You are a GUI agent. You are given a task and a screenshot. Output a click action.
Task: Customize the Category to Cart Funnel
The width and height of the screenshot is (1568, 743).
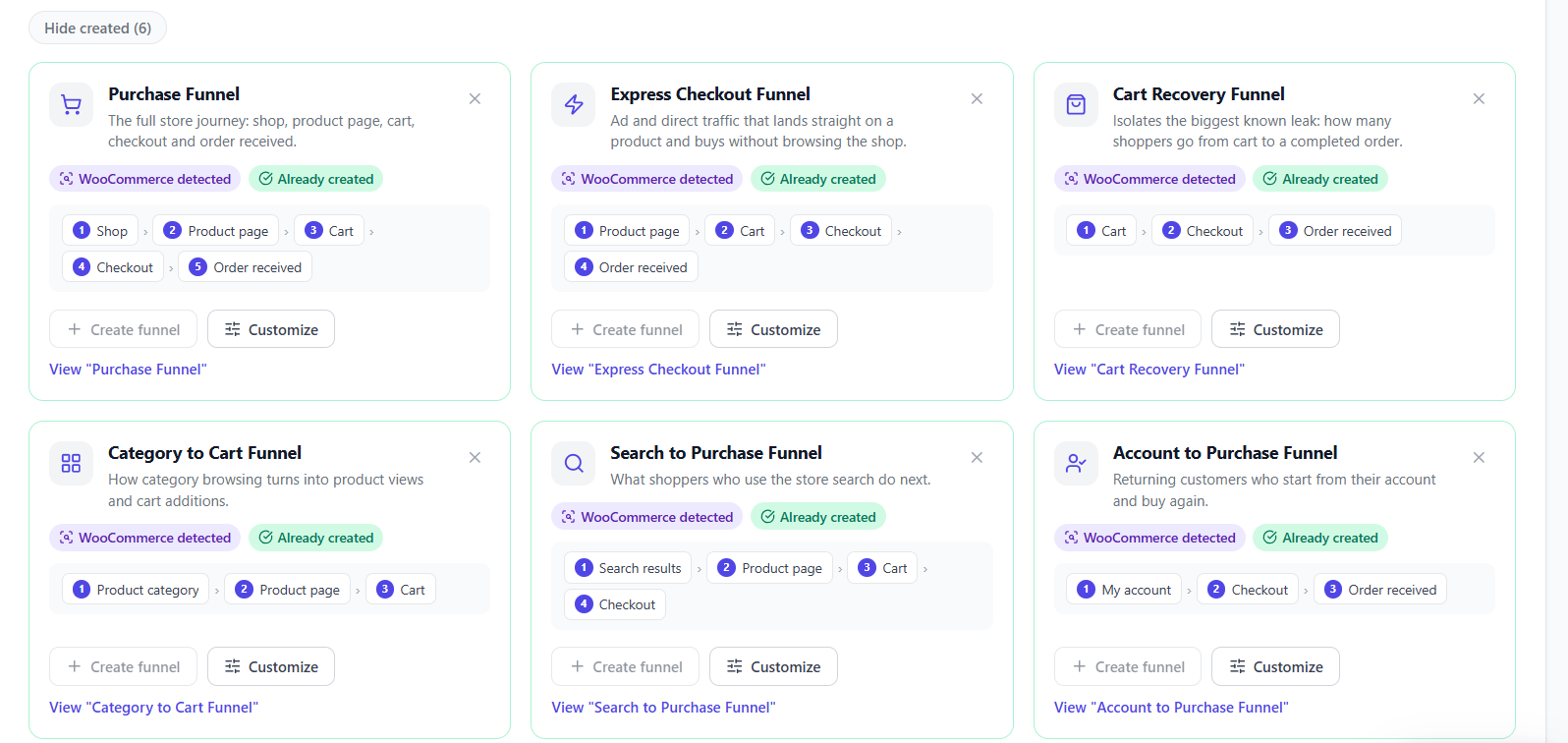click(x=271, y=666)
